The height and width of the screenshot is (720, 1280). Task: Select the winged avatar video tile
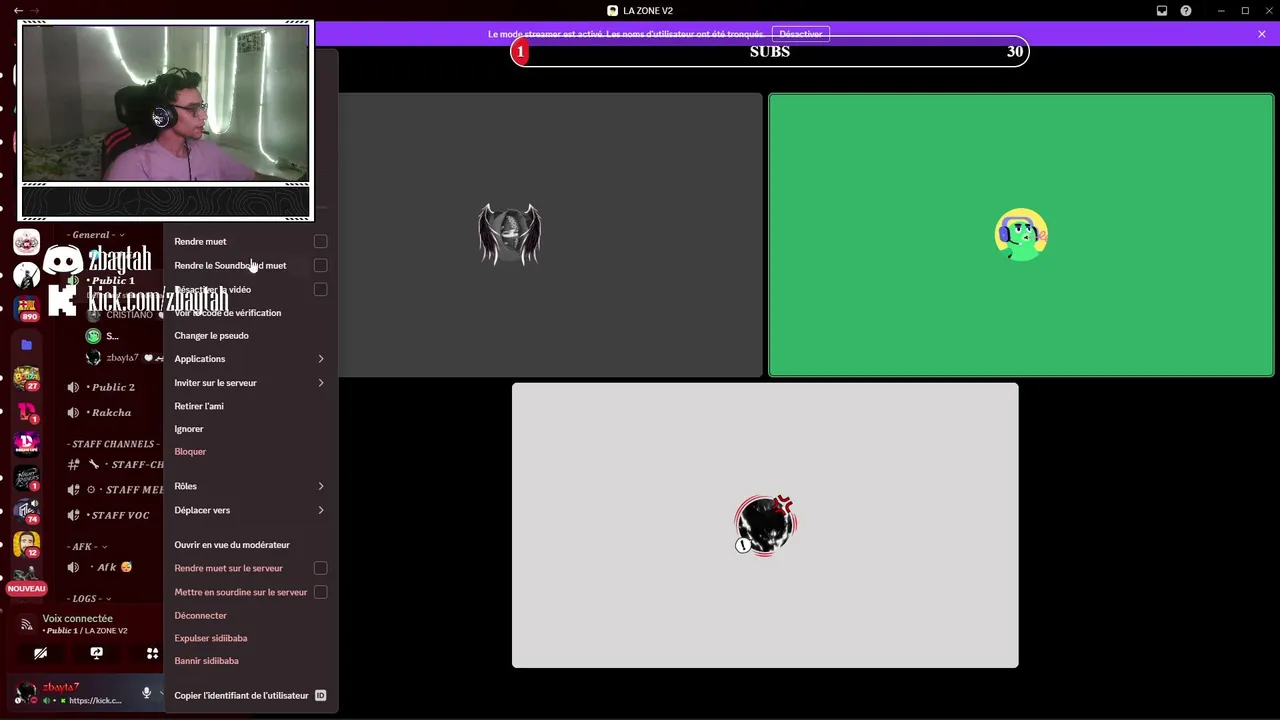(x=550, y=235)
